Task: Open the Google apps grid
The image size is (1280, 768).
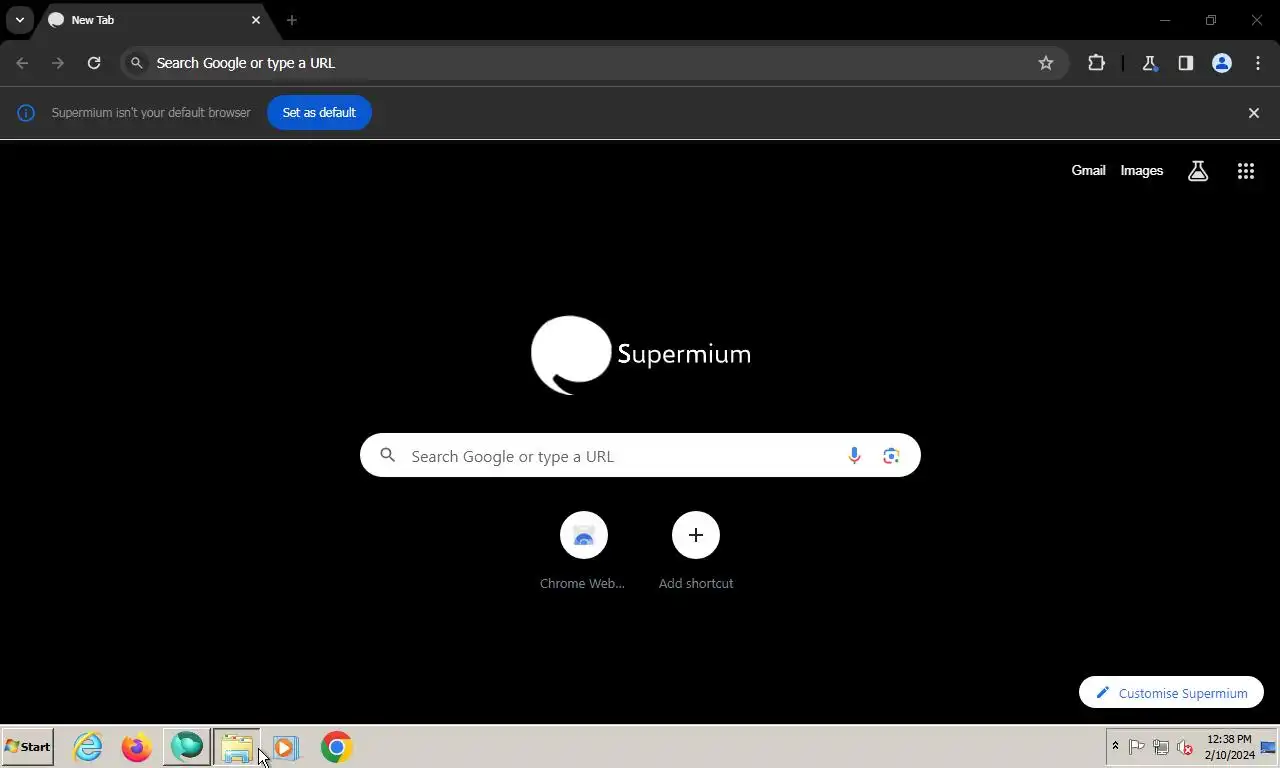Action: (1246, 171)
